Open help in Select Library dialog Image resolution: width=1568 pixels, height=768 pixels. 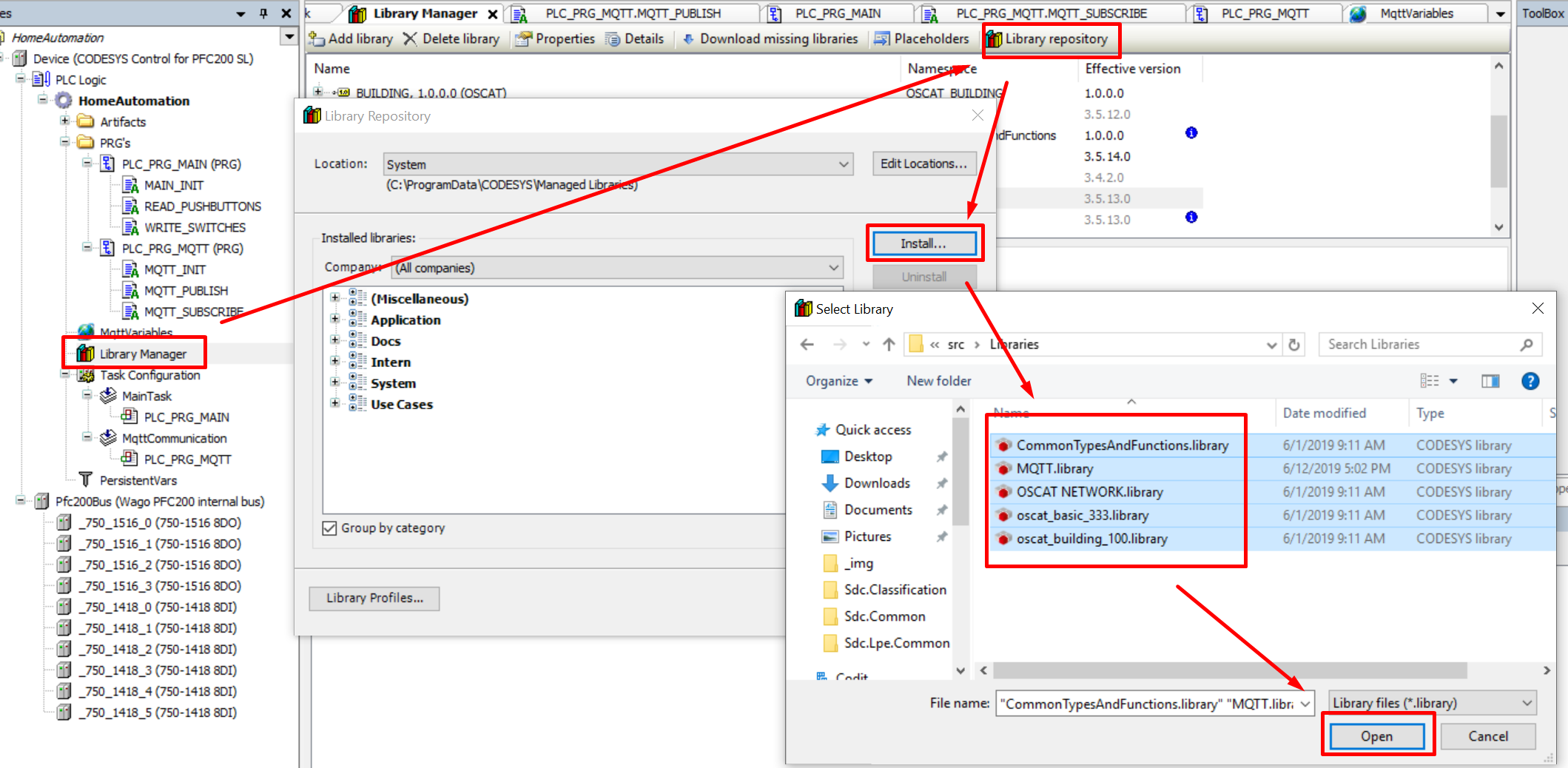(x=1530, y=380)
